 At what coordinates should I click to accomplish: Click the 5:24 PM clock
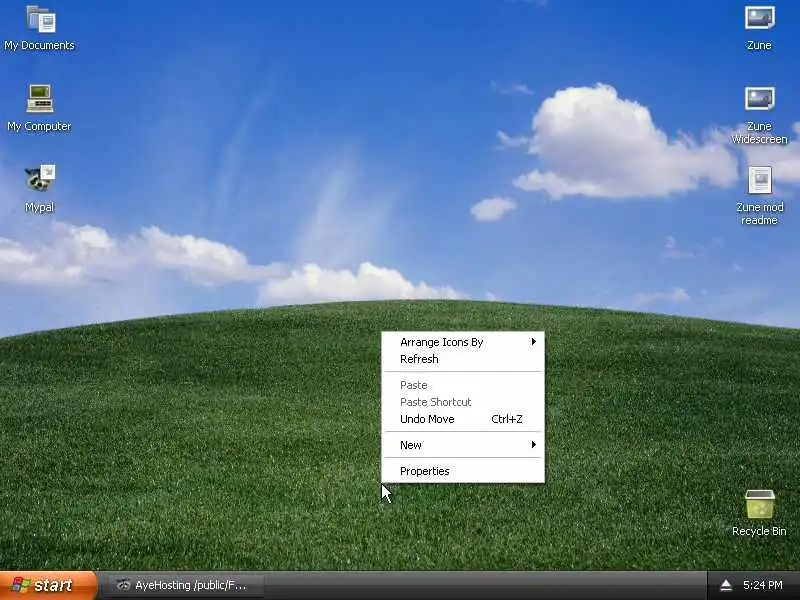click(763, 585)
